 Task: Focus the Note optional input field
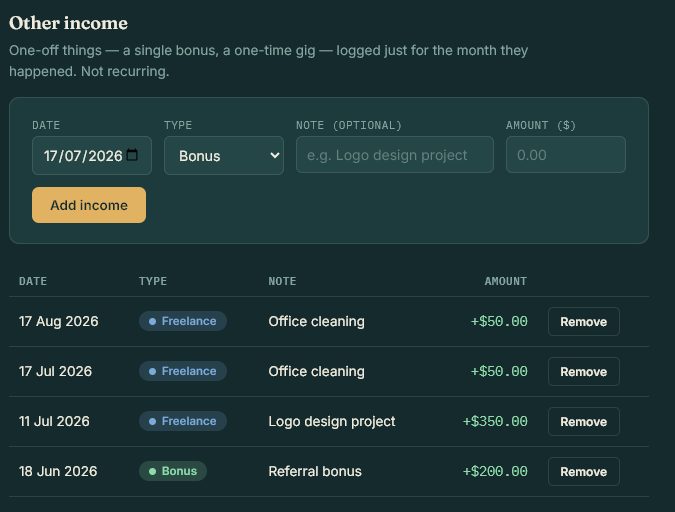pyautogui.click(x=395, y=155)
